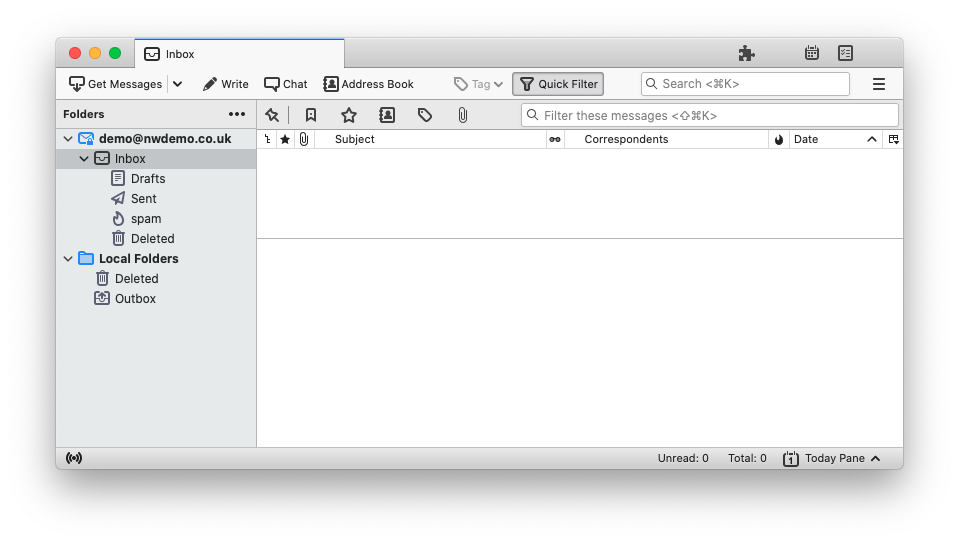The width and height of the screenshot is (959, 543).
Task: Filter messages from address book contacts
Action: (x=387, y=115)
